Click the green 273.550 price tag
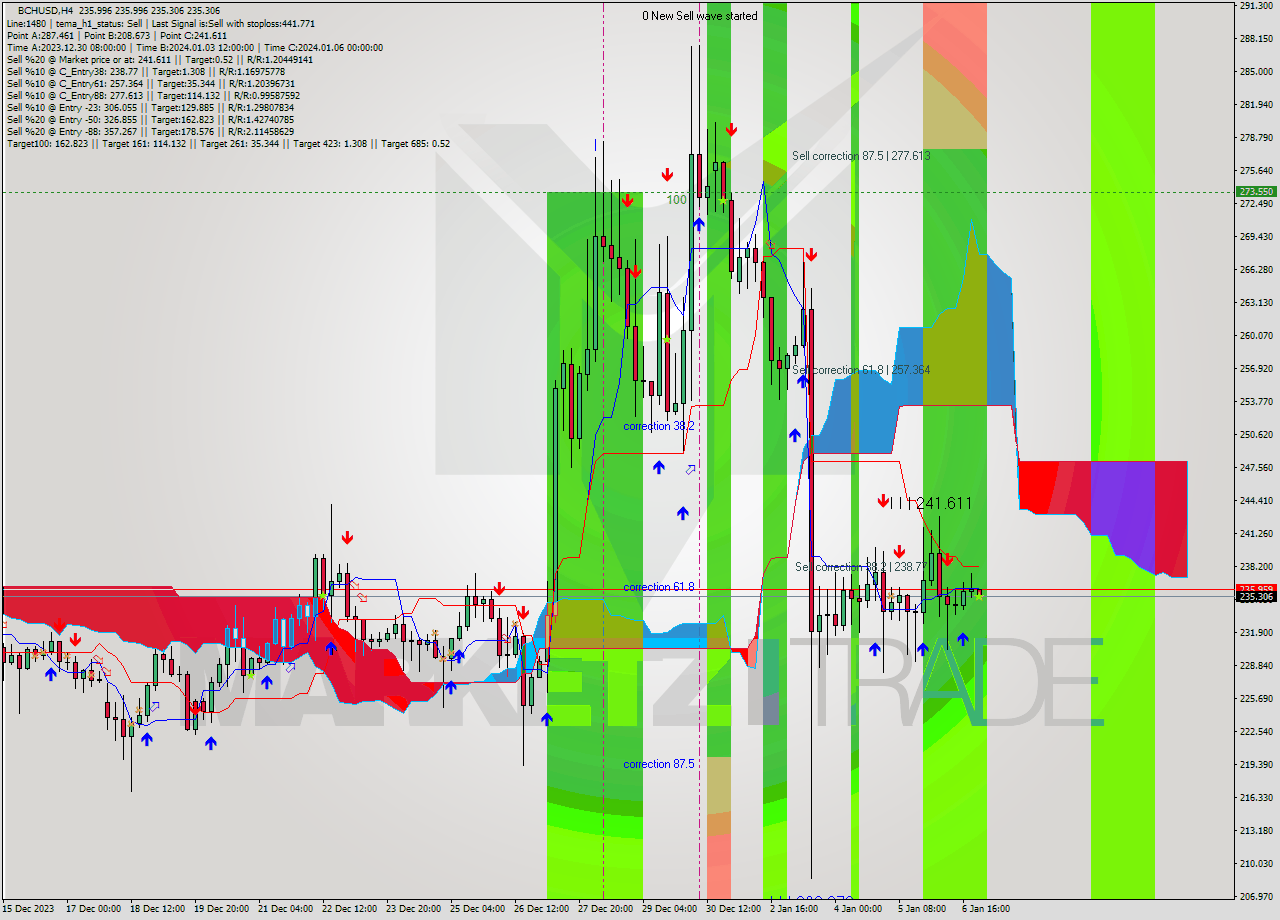The height and width of the screenshot is (920, 1280). point(1256,191)
